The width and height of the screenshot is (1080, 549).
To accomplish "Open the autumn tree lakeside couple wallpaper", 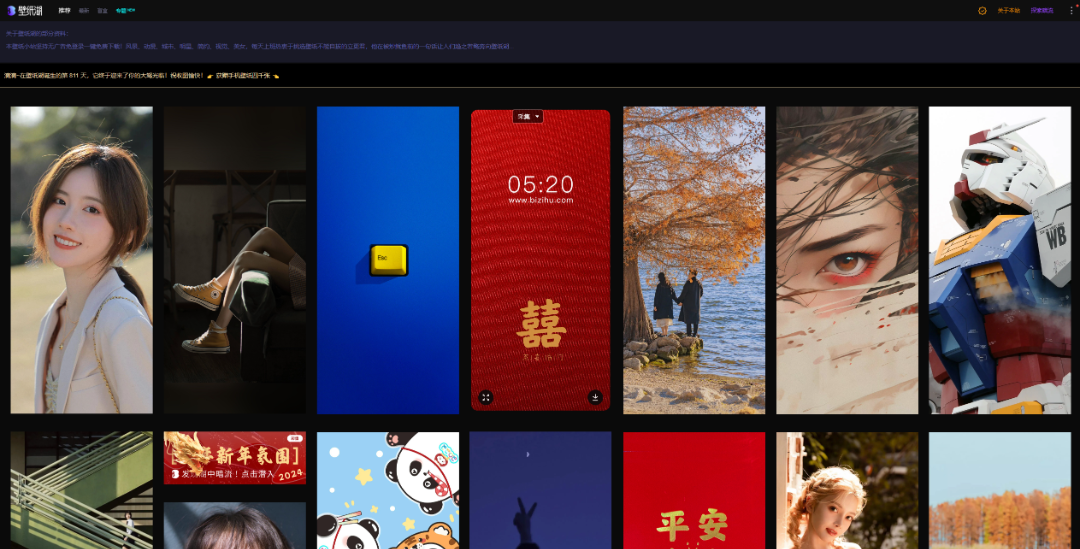I will pyautogui.click(x=694, y=260).
